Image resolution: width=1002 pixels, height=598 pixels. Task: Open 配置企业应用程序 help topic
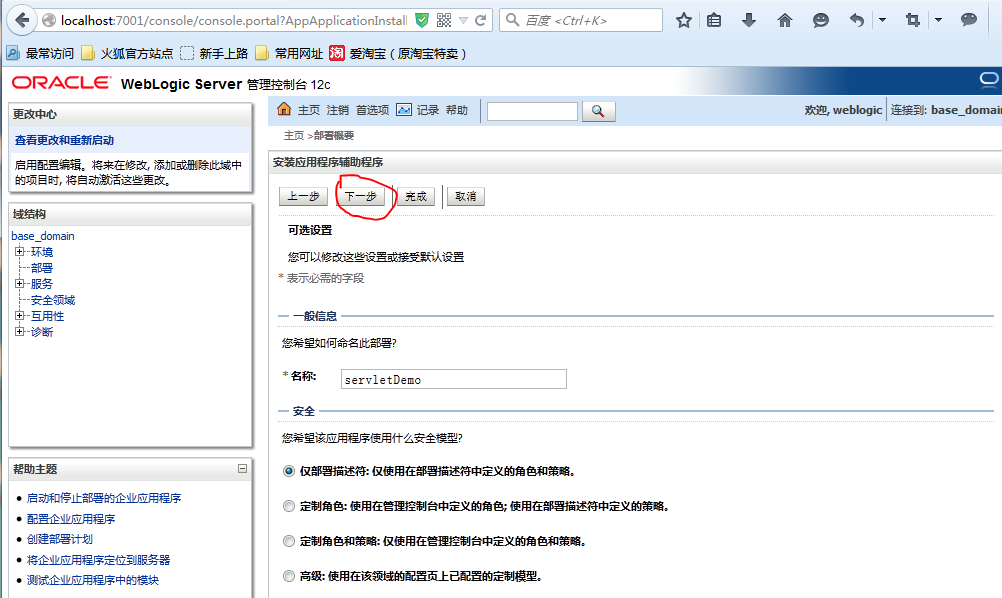pyautogui.click(x=71, y=519)
